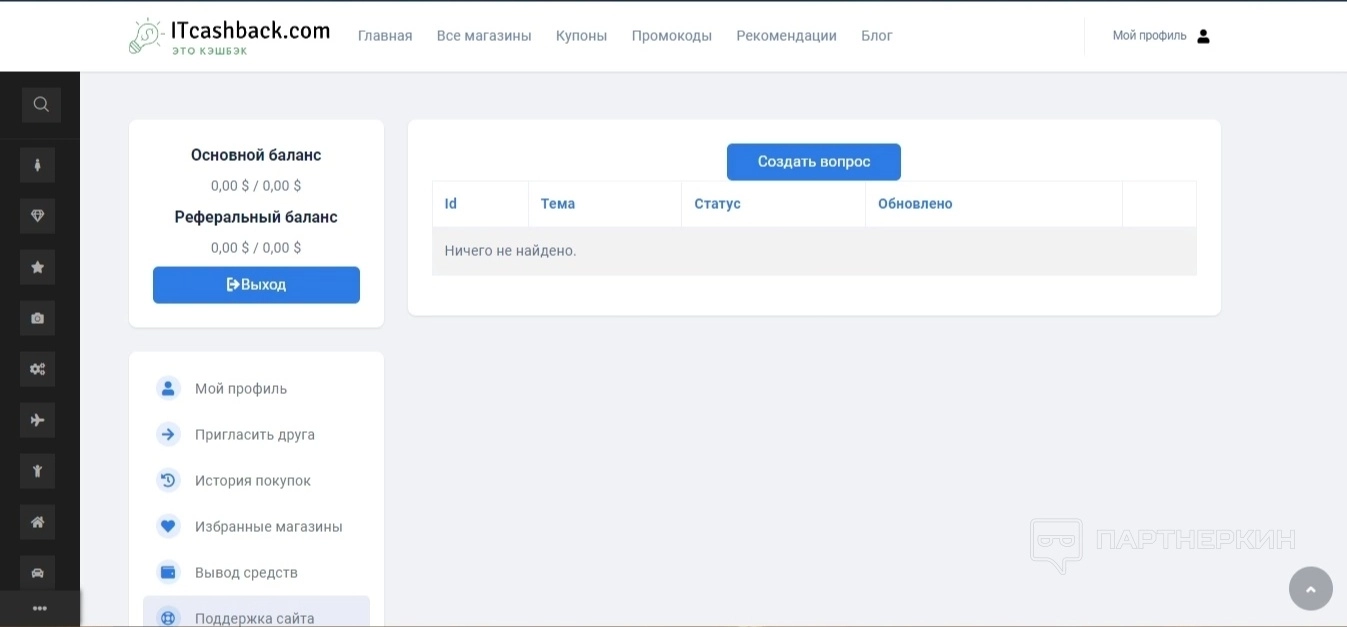
Task: Click the Ничего не найдено empty row
Action: click(x=814, y=251)
